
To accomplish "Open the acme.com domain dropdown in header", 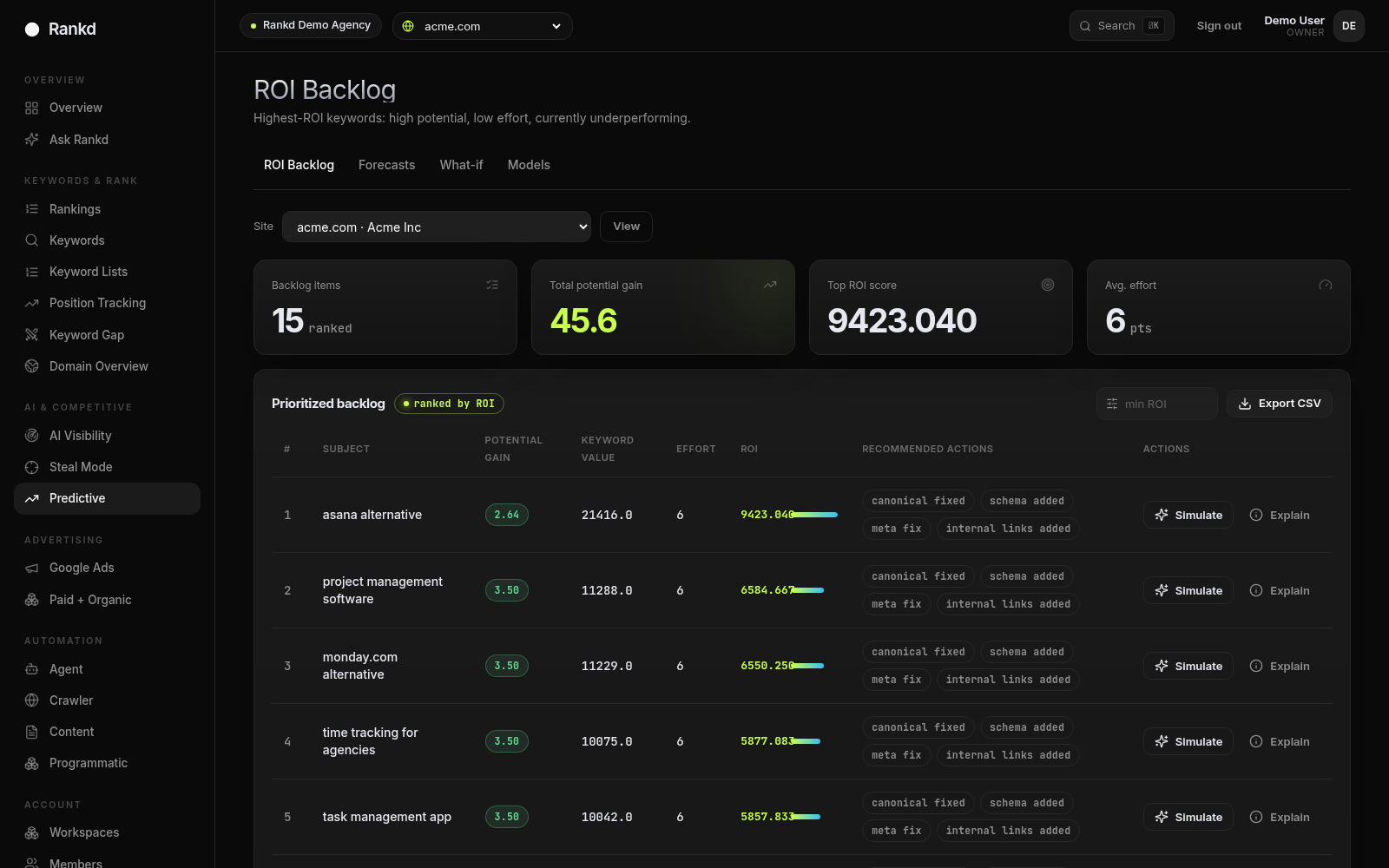I will [483, 26].
